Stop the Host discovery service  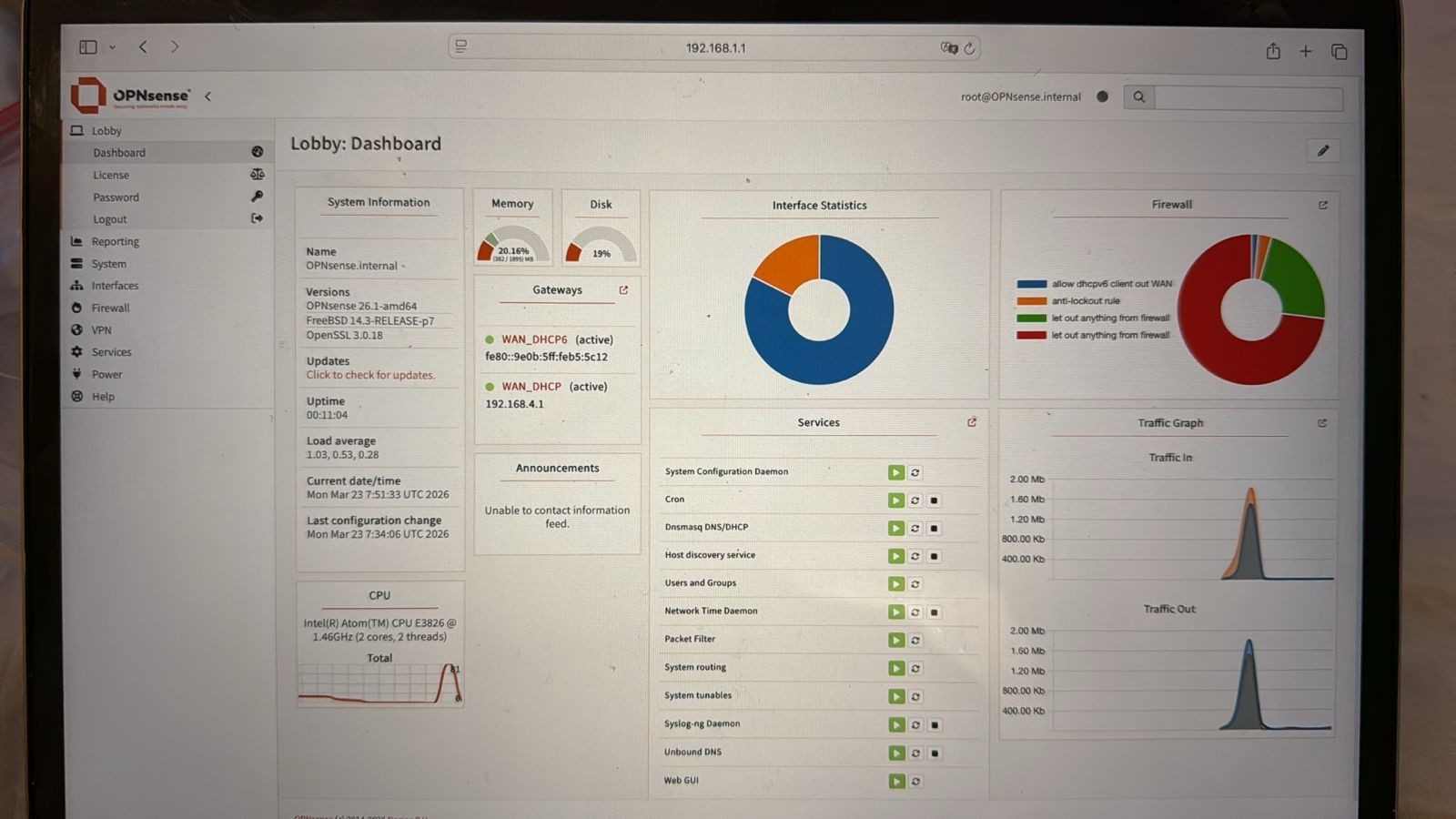[x=935, y=556]
